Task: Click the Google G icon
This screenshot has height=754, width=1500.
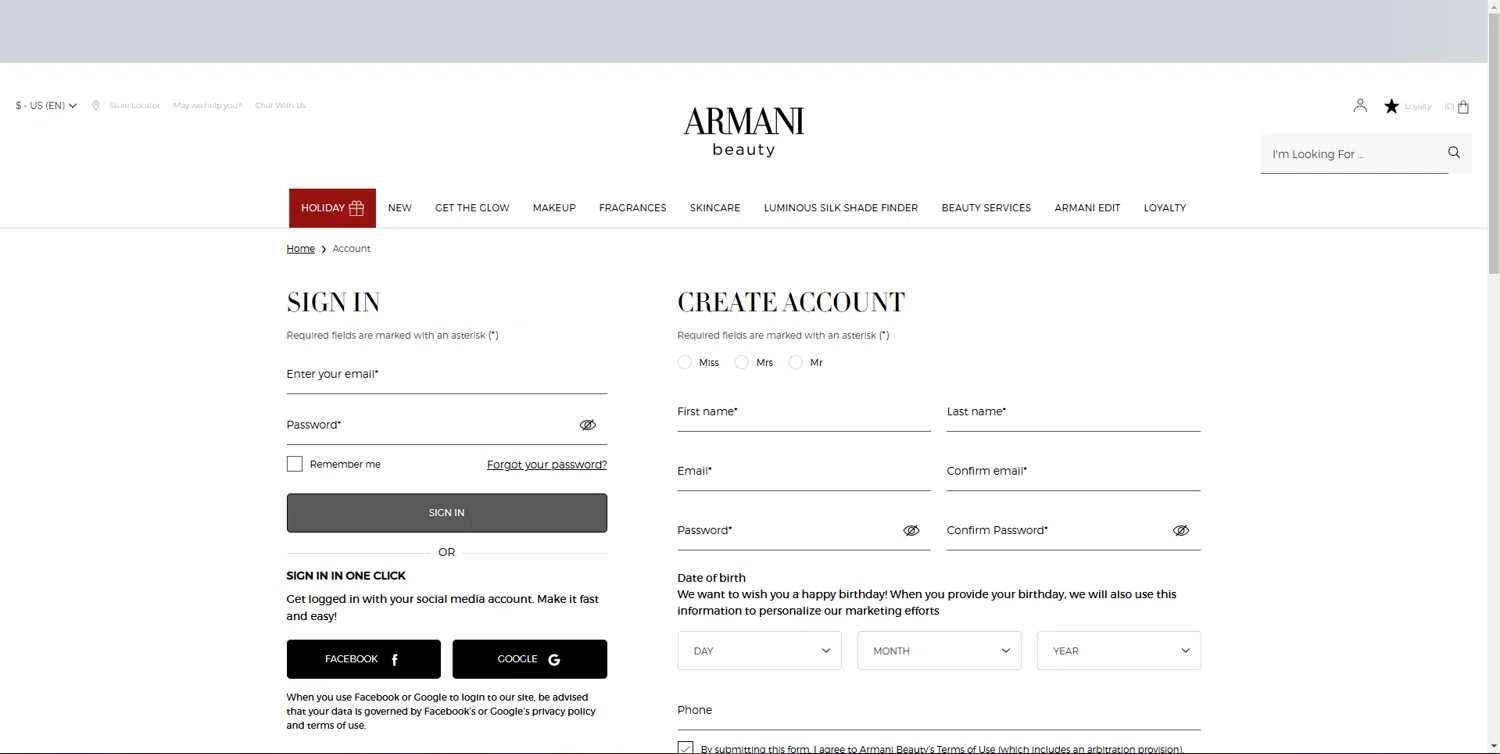Action: (554, 660)
